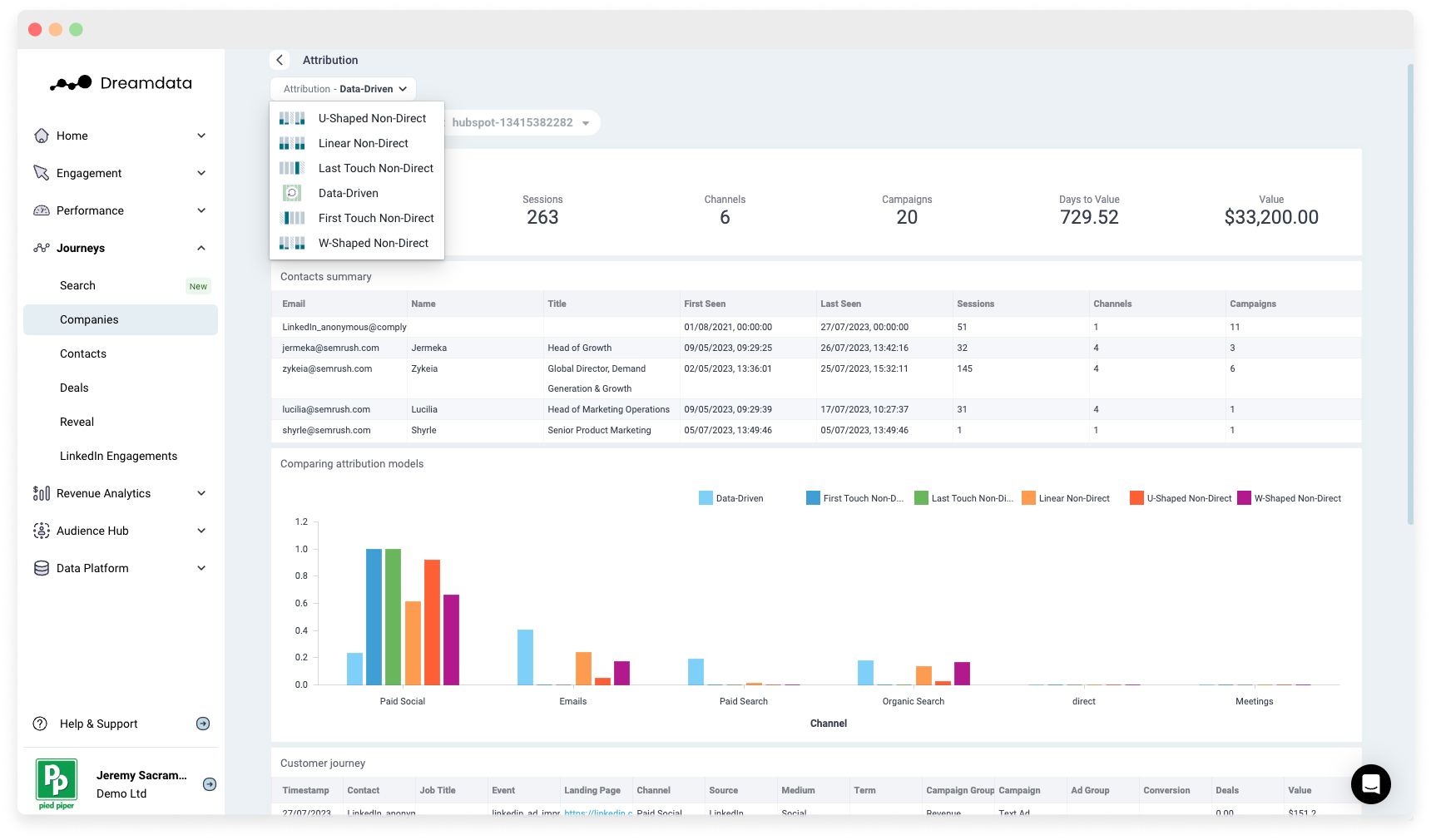Click the Linear Non-Direct model icon
Viewport: 1431px width, 840px height.
point(292,143)
